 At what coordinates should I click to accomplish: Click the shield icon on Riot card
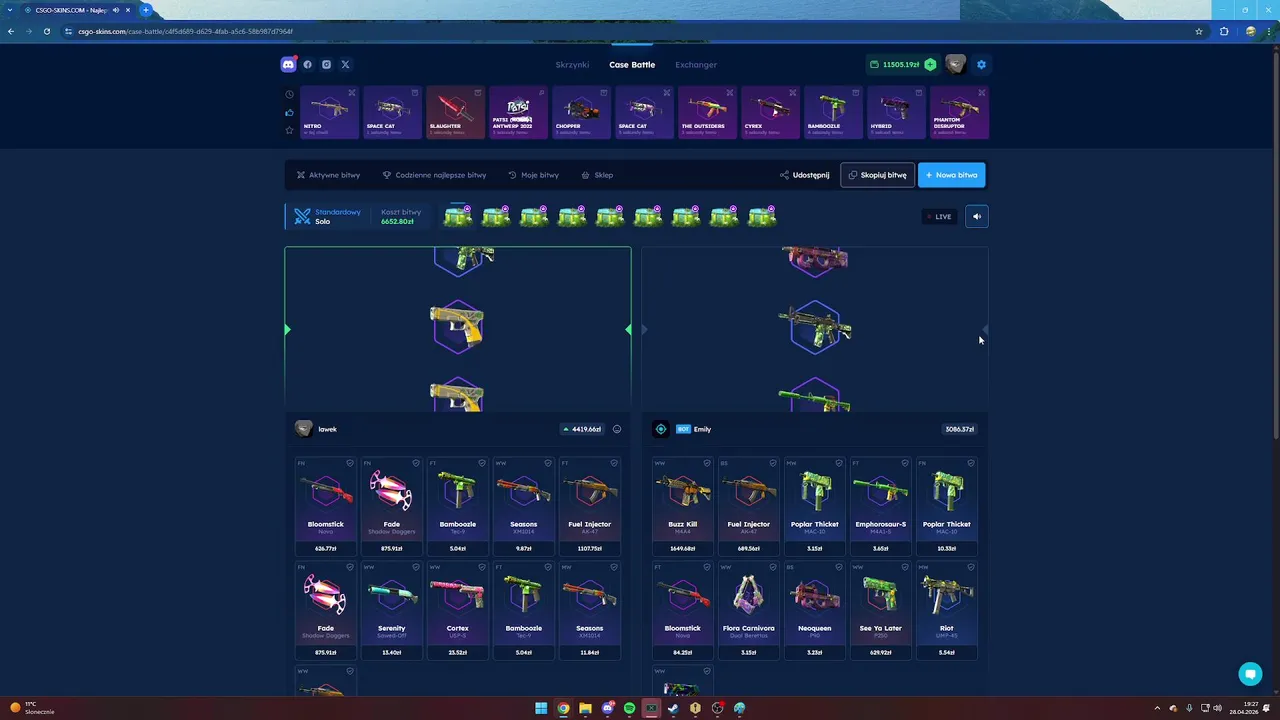point(971,567)
